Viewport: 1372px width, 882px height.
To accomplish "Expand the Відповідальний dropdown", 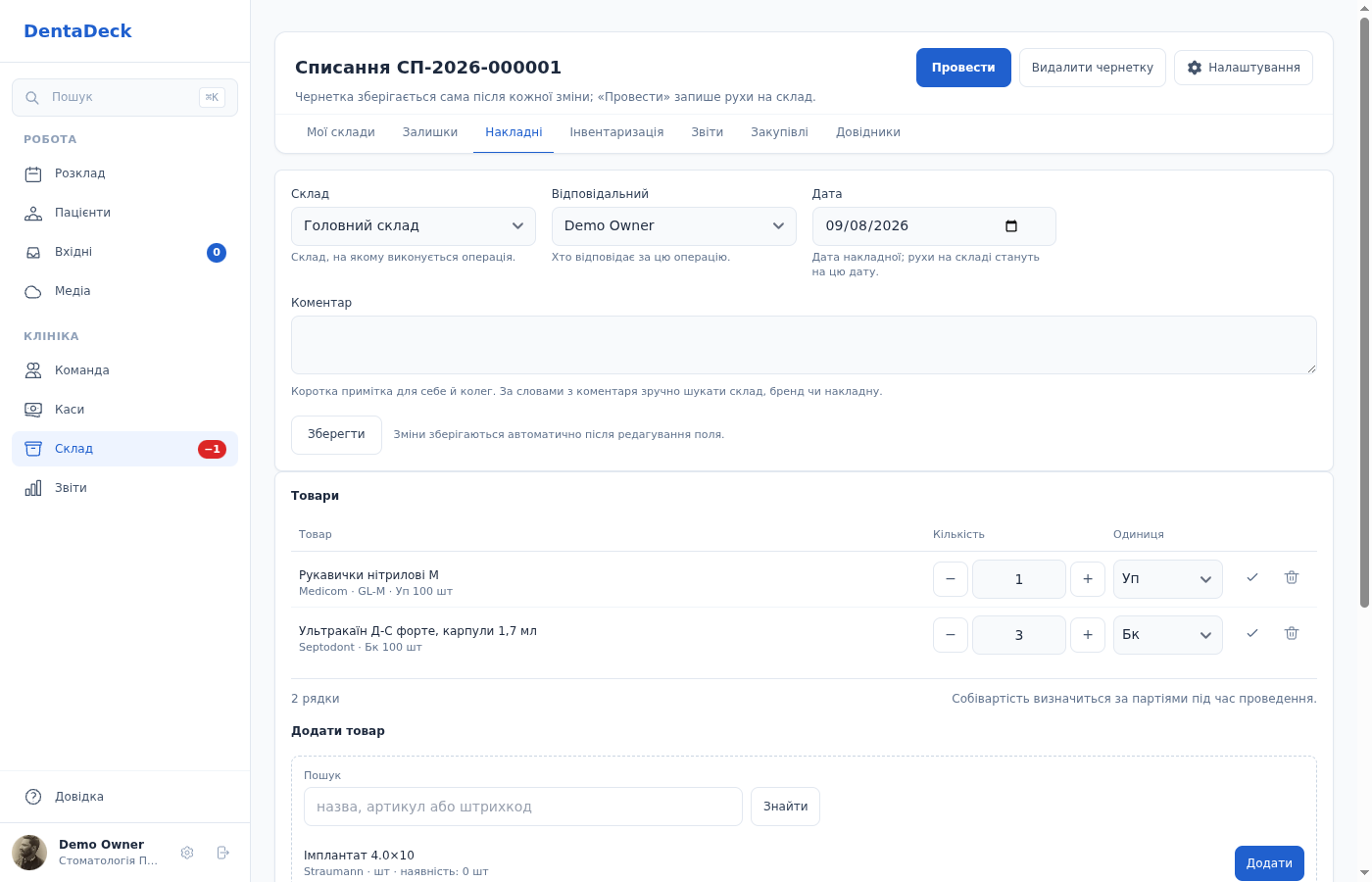I will pos(674,226).
